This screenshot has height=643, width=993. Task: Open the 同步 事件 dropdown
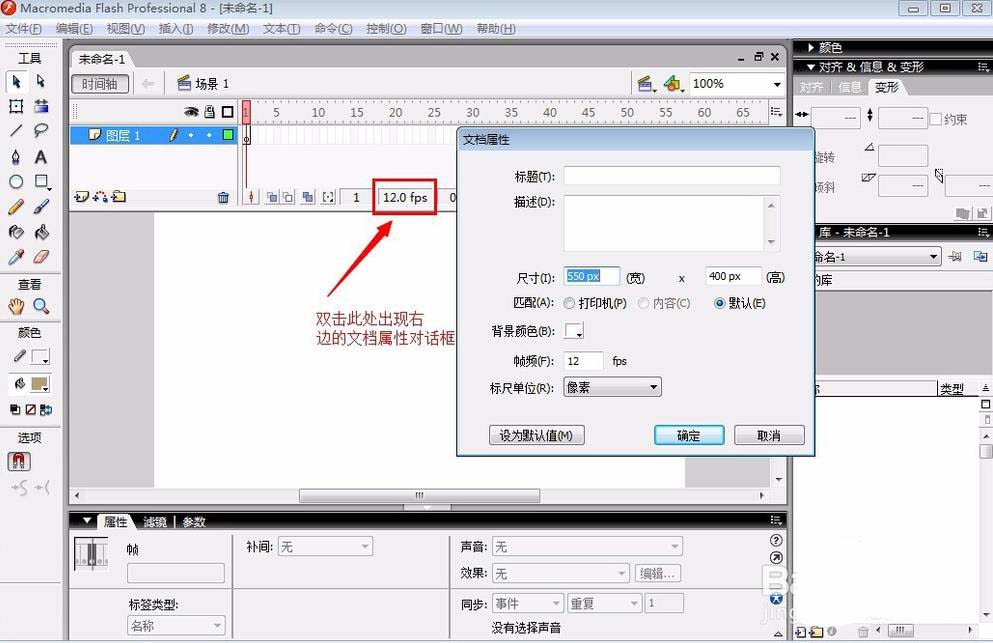(528, 604)
